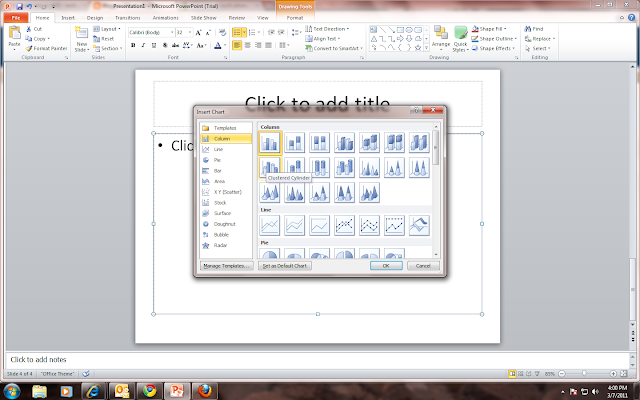Switch to the Design tab
Viewport: 640px width, 400px height.
tap(95, 18)
